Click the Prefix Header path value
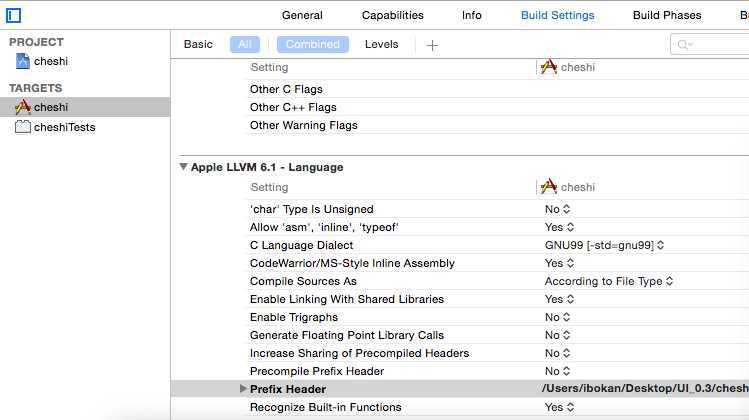The width and height of the screenshot is (749, 420). point(645,388)
